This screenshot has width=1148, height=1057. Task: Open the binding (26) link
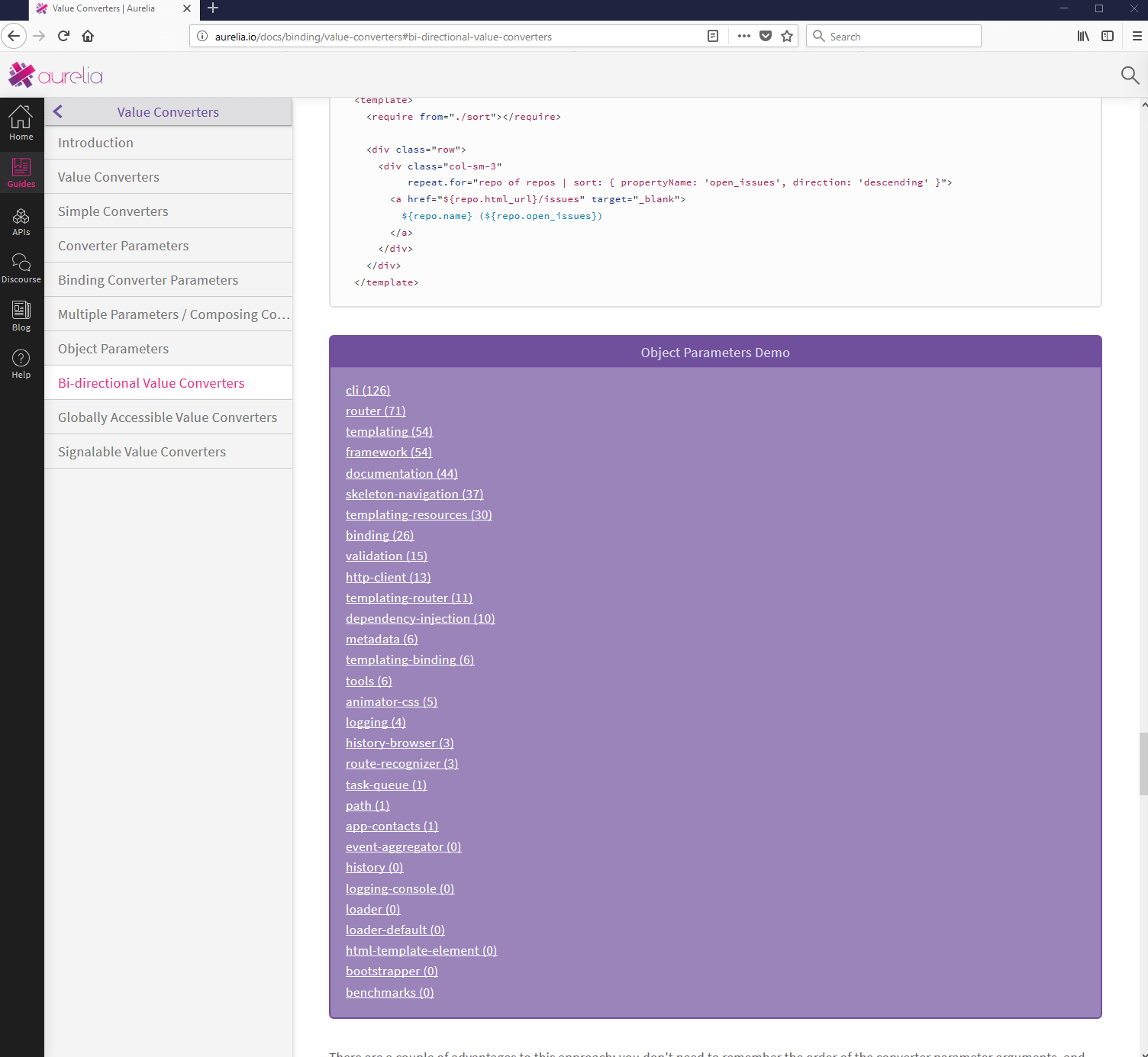tap(379, 535)
